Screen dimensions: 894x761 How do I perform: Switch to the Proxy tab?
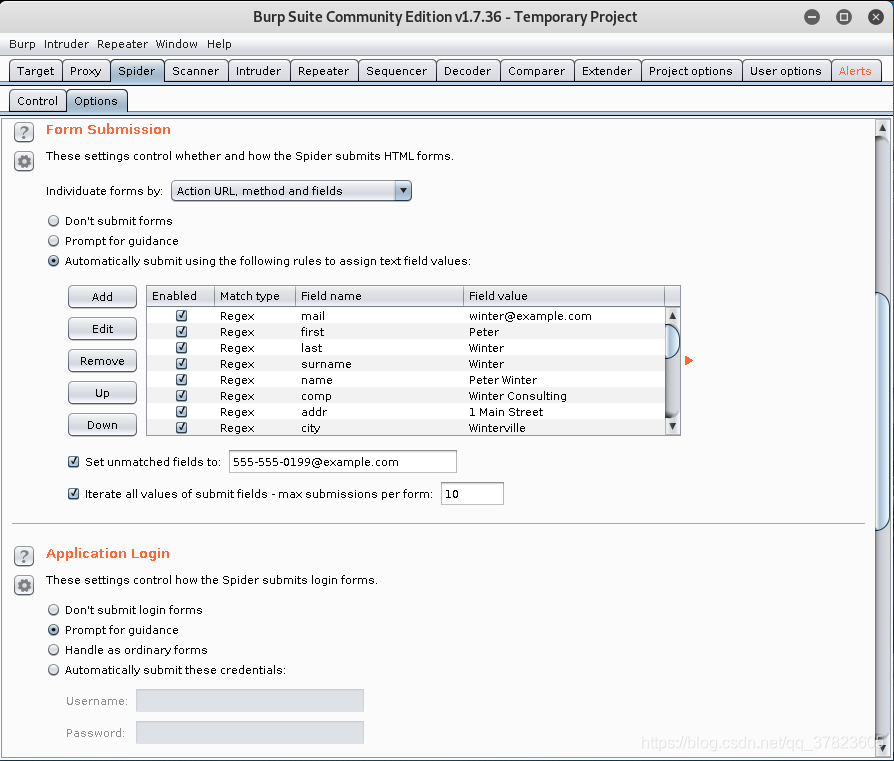[86, 71]
